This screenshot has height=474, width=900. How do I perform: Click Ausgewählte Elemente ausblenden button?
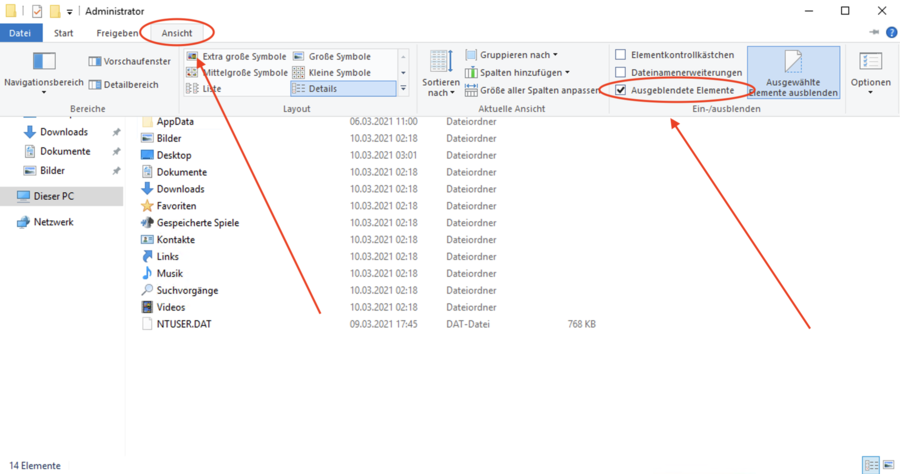point(793,73)
